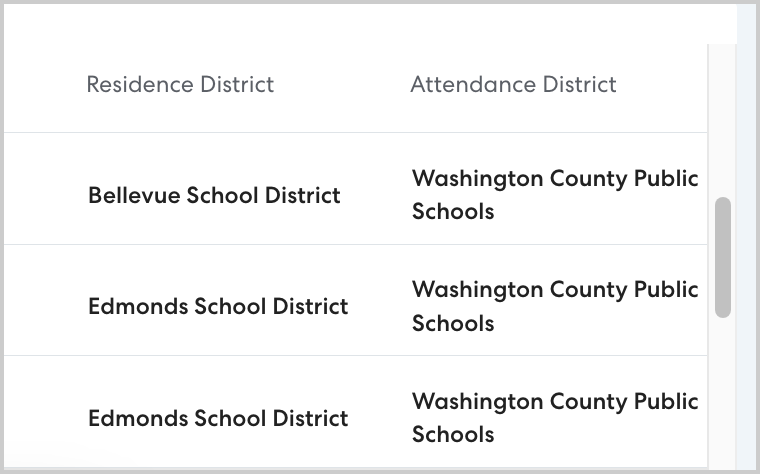Select the last Edmonds School District cell
Screen dimensions: 760x474
[x=218, y=418]
